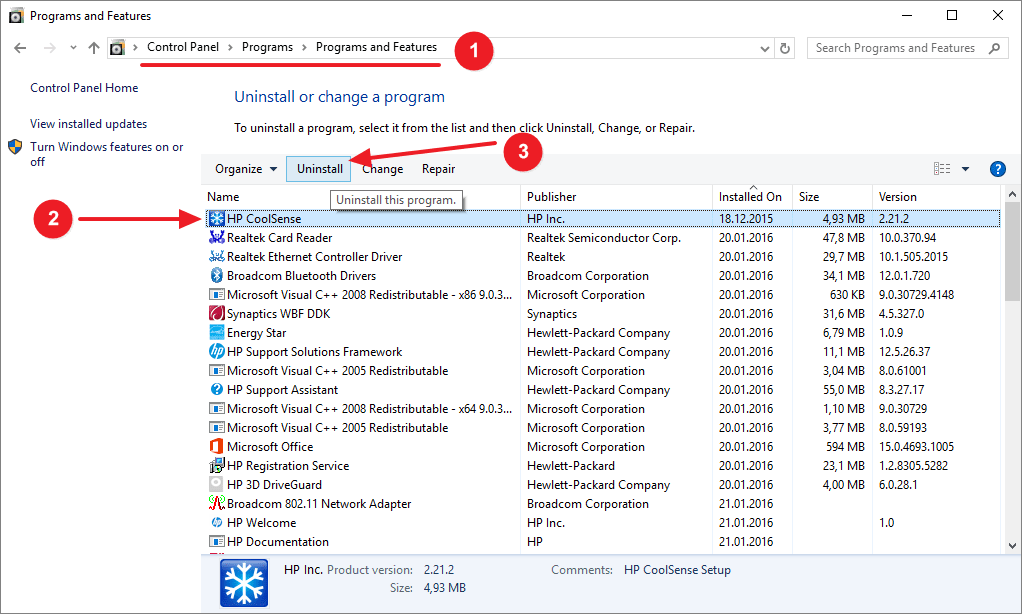Viewport: 1022px width, 614px height.
Task: Open Turn Windows features on or off
Action: click(107, 154)
